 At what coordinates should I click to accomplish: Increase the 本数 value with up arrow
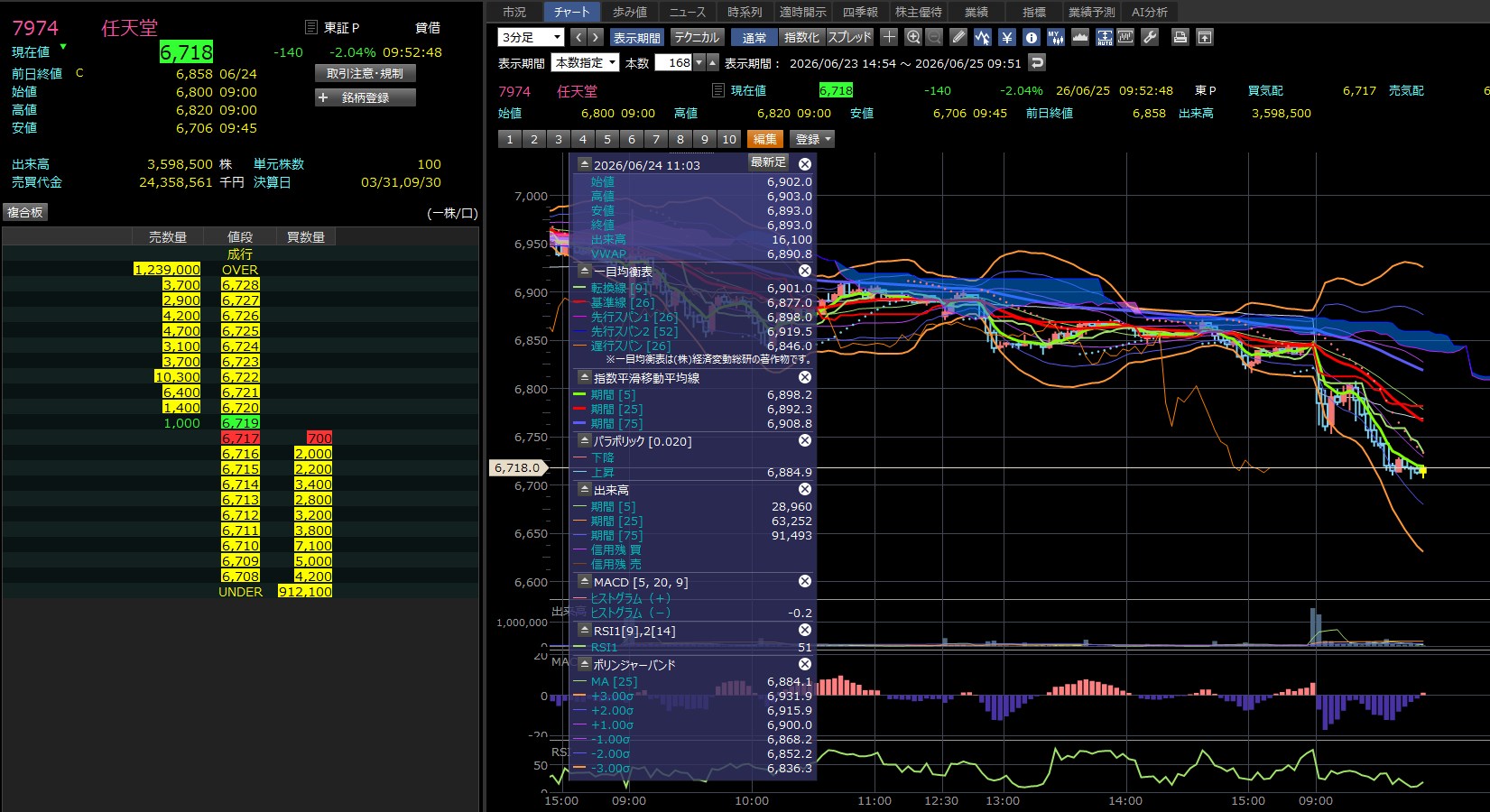713,63
